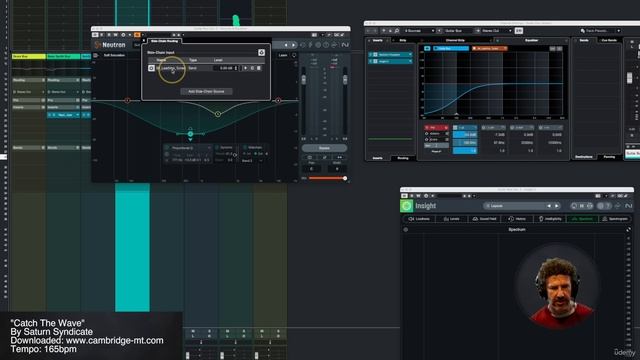Expand the Spectrum panel to full view

628,230
